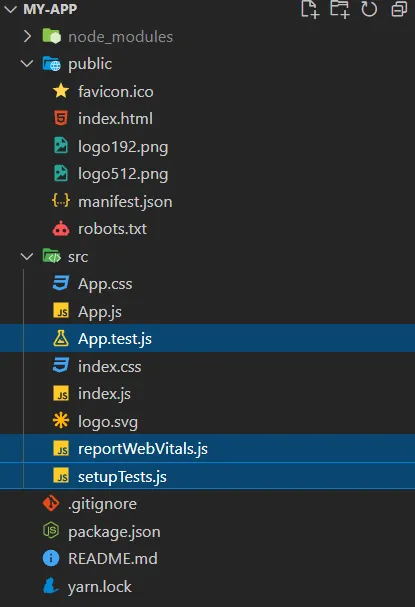Collapse the MY-APP root section chevron
The width and height of the screenshot is (415, 607).
tap(10, 9)
